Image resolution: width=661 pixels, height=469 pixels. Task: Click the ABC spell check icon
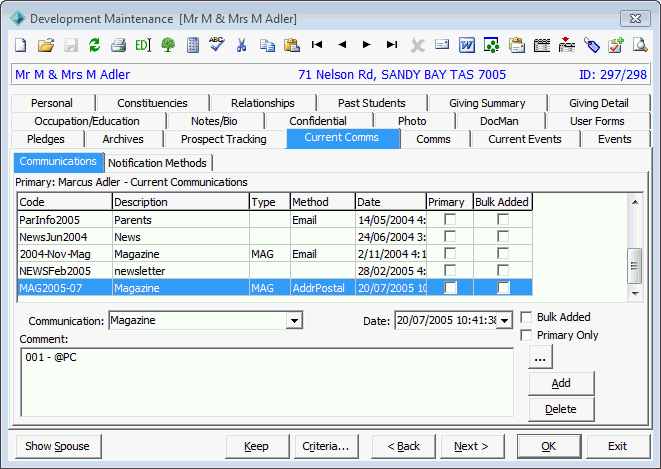tap(217, 44)
